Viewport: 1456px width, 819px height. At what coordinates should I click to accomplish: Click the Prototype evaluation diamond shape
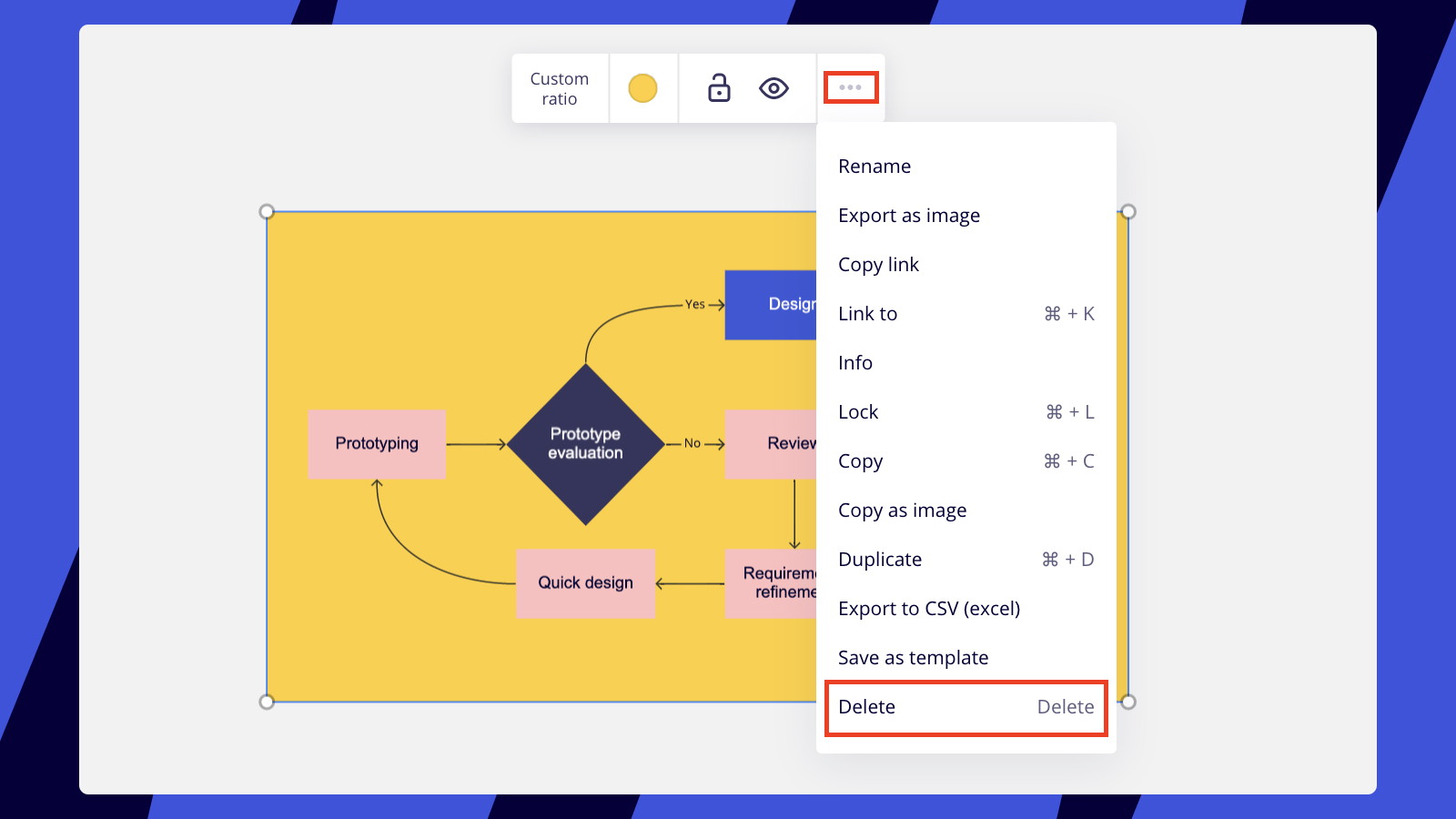tap(585, 444)
